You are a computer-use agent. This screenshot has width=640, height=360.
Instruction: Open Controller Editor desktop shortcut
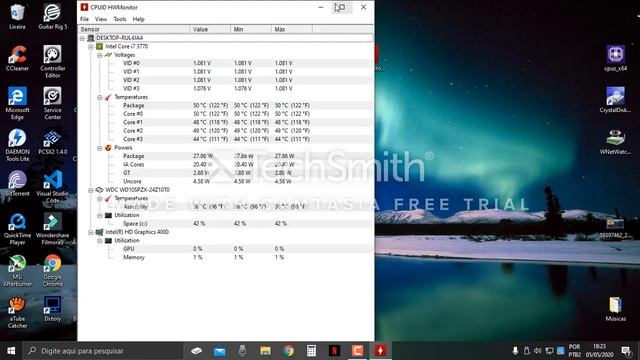pos(53,61)
